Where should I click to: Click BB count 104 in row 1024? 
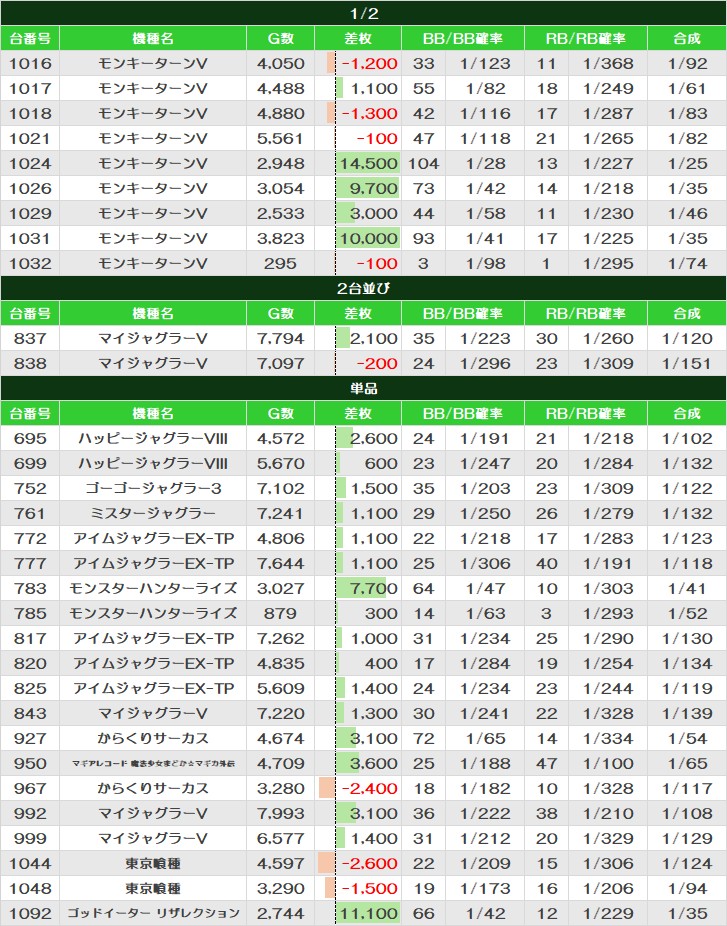423,163
